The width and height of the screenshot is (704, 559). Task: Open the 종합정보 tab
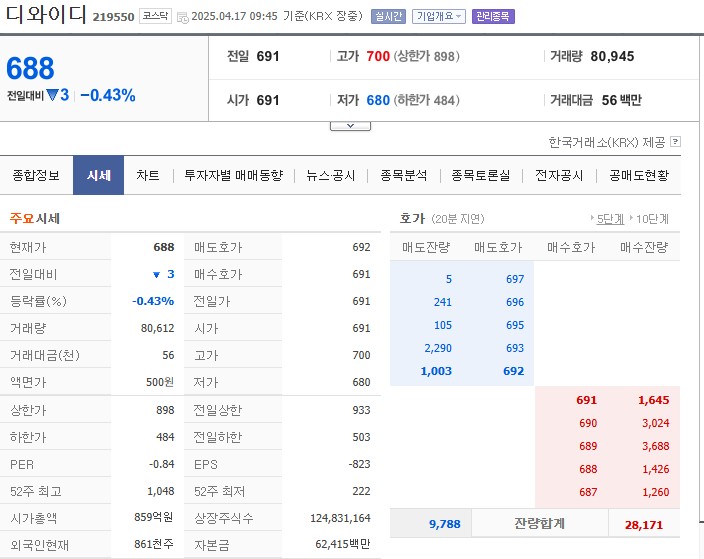coord(36,175)
